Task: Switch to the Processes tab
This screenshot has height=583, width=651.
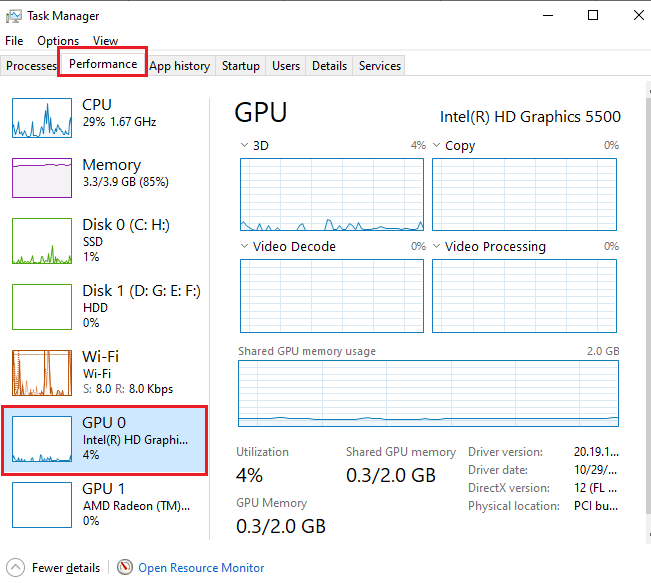Action: coord(31,66)
